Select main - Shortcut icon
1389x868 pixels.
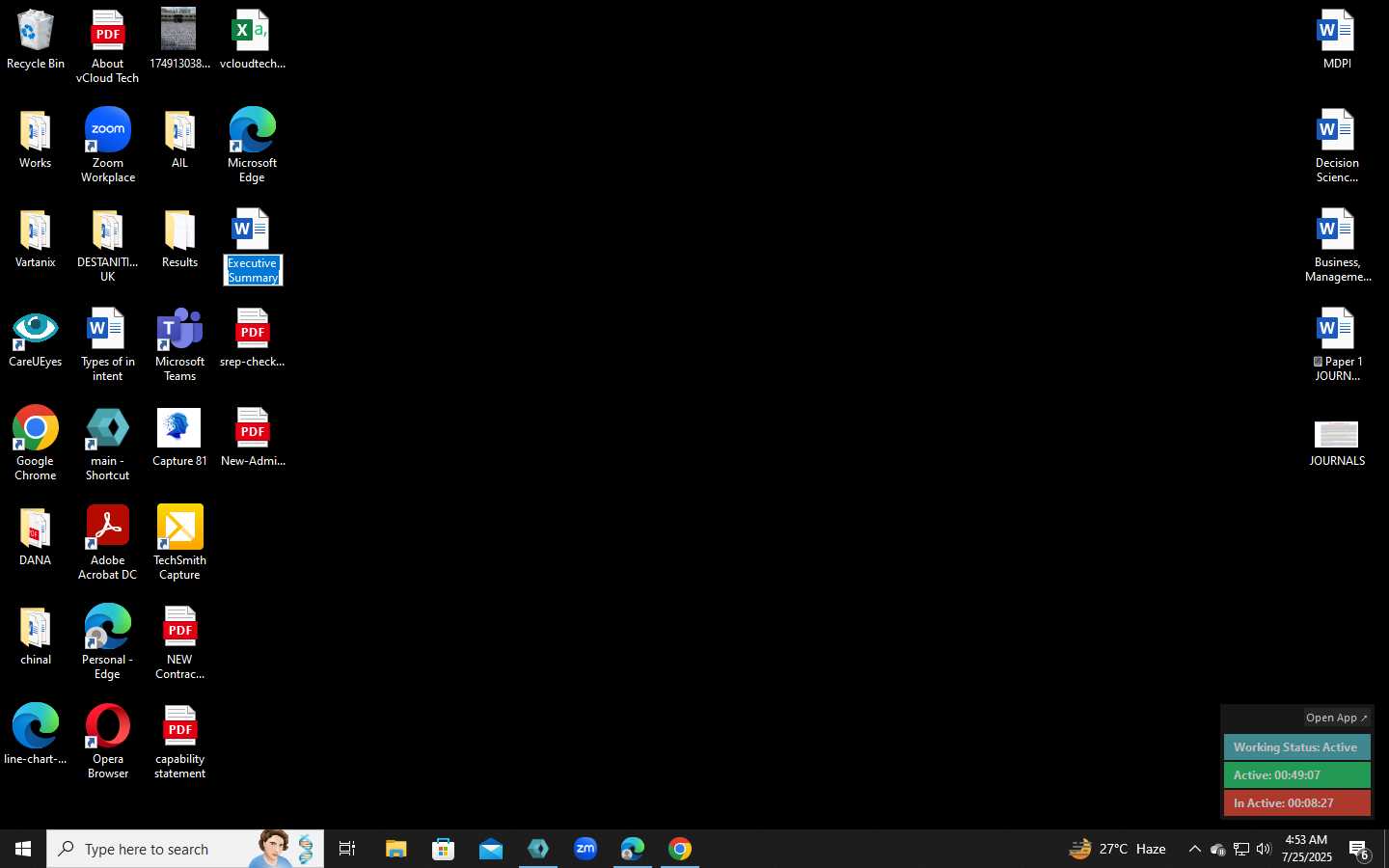click(107, 444)
